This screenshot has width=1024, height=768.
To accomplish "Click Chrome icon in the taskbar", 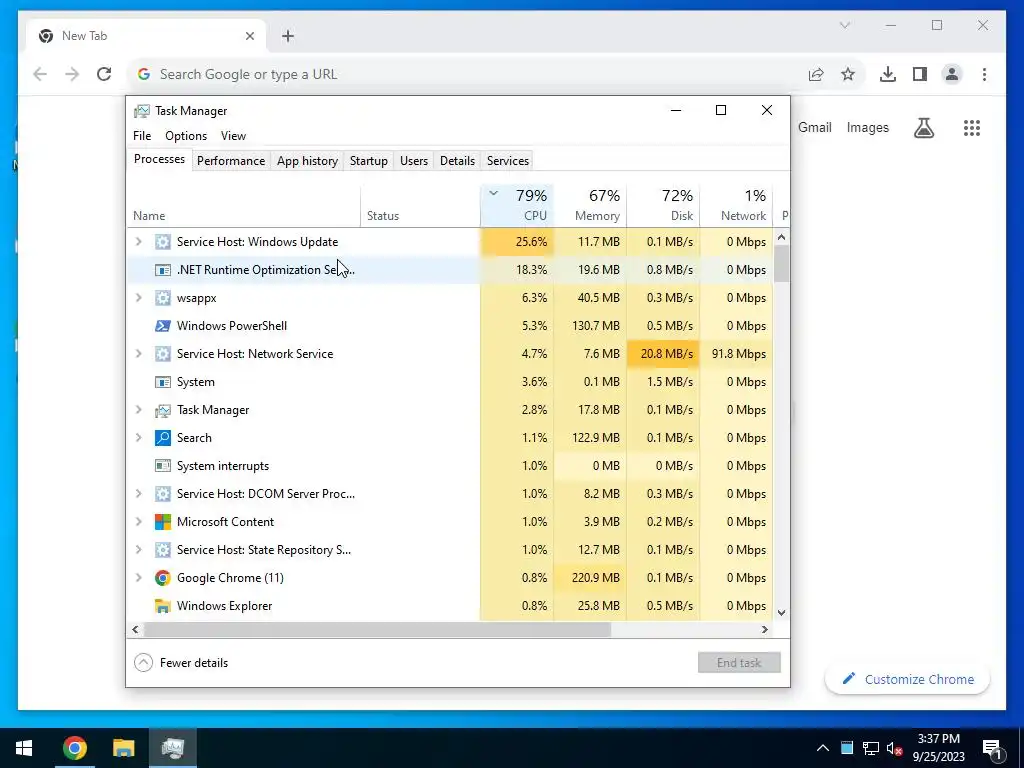I will click(74, 748).
